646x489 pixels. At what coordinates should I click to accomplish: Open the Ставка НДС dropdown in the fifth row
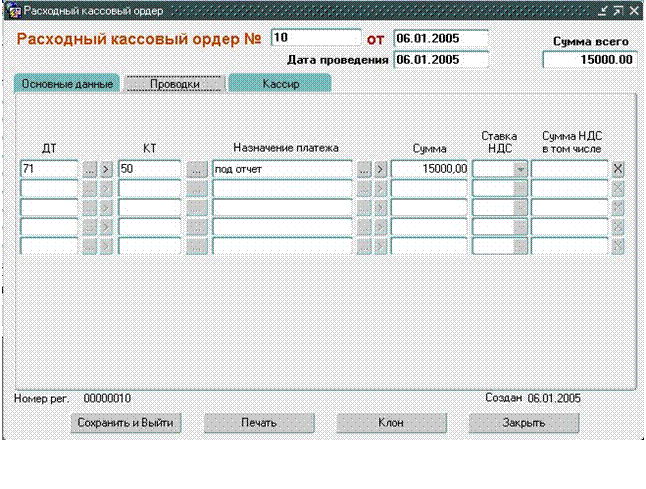click(x=520, y=246)
